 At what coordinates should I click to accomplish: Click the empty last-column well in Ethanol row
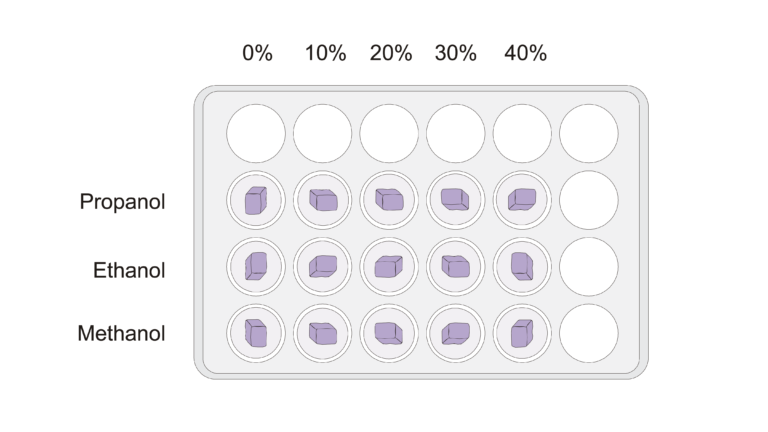pyautogui.click(x=588, y=266)
